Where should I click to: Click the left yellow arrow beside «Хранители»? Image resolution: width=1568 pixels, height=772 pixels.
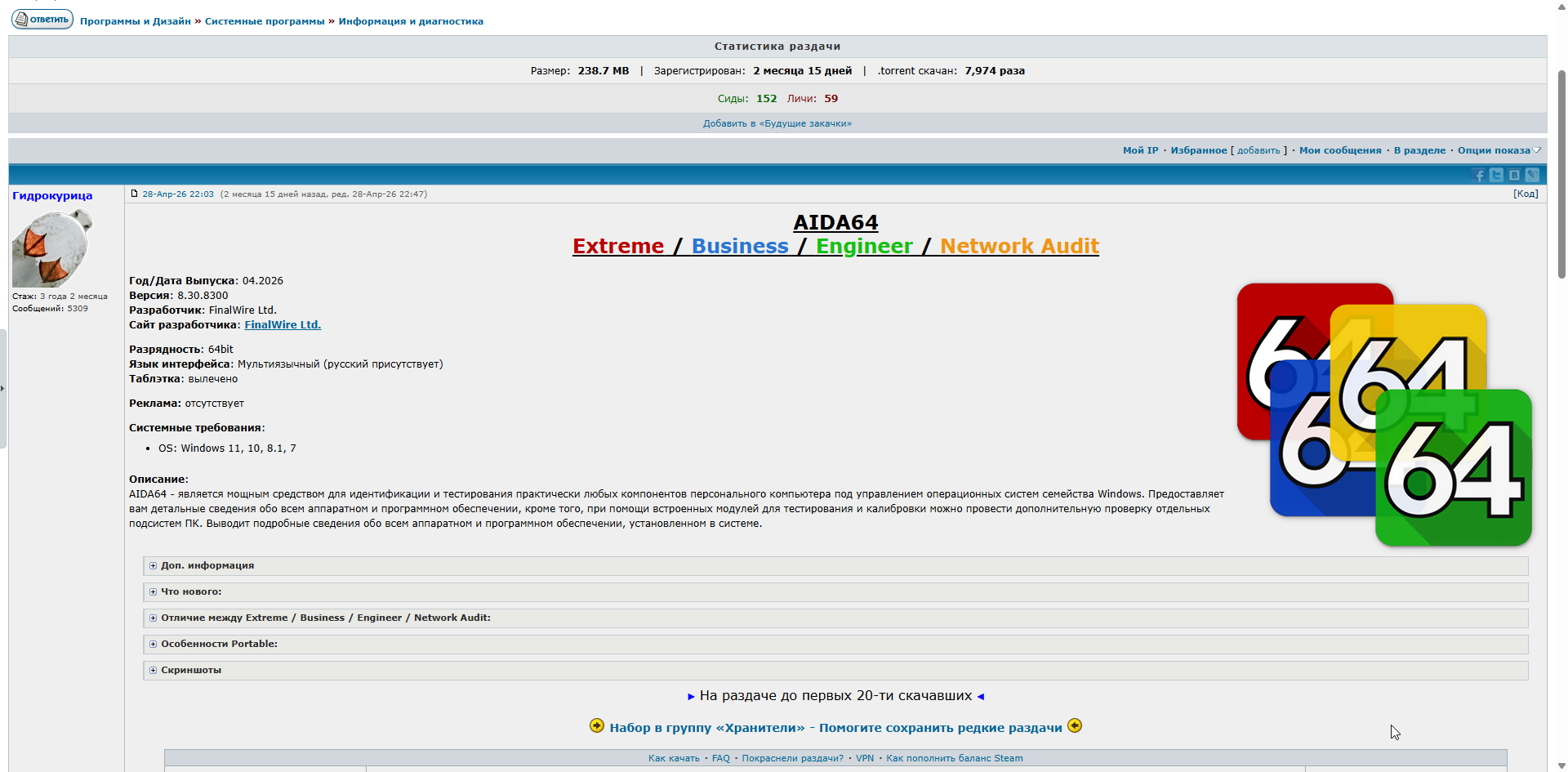[x=597, y=725]
